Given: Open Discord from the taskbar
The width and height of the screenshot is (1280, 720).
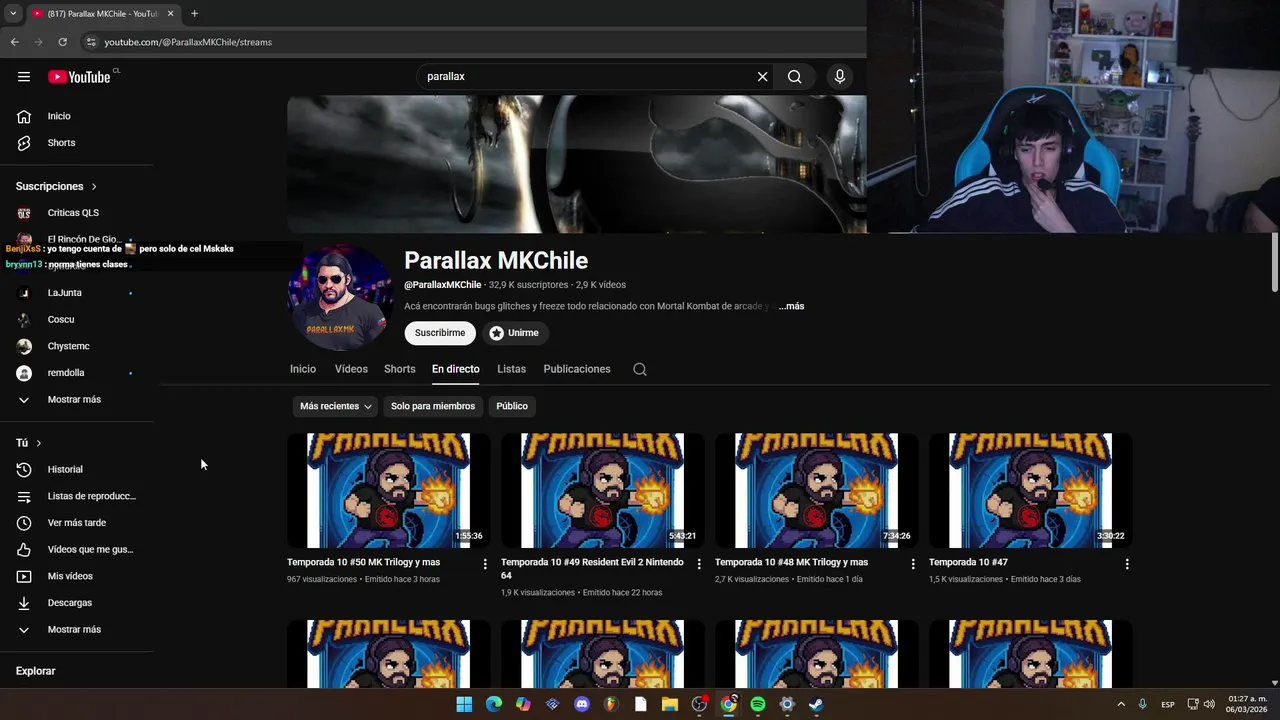Looking at the screenshot, I should [582, 704].
